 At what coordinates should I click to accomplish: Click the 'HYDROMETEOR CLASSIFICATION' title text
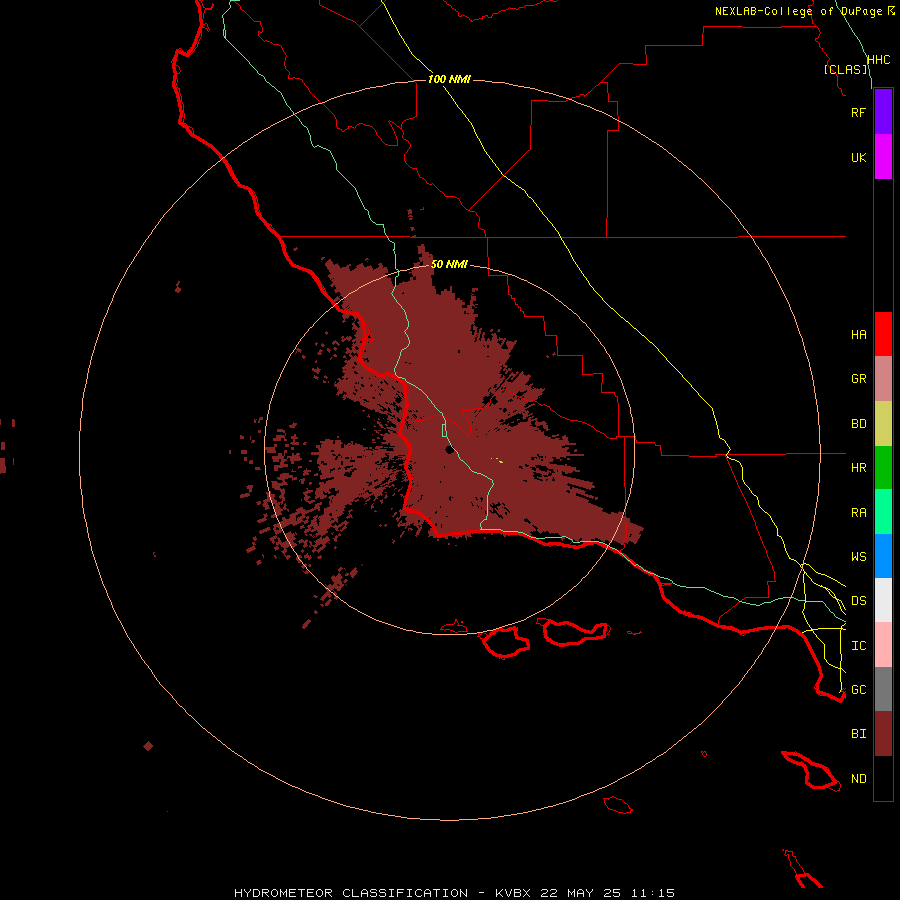coord(351,893)
